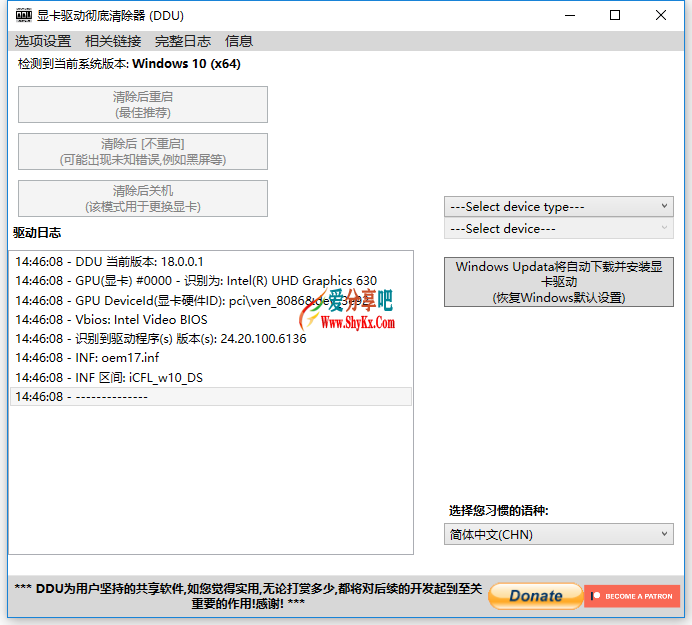The image size is (692, 625).
Task: Minimize the DDU window
Action: [570, 15]
